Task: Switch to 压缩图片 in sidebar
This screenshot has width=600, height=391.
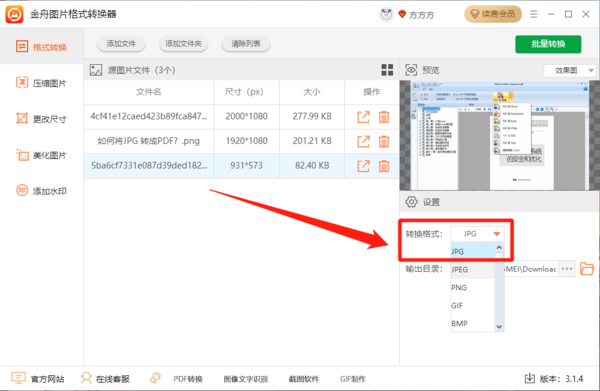Action: click(x=41, y=83)
